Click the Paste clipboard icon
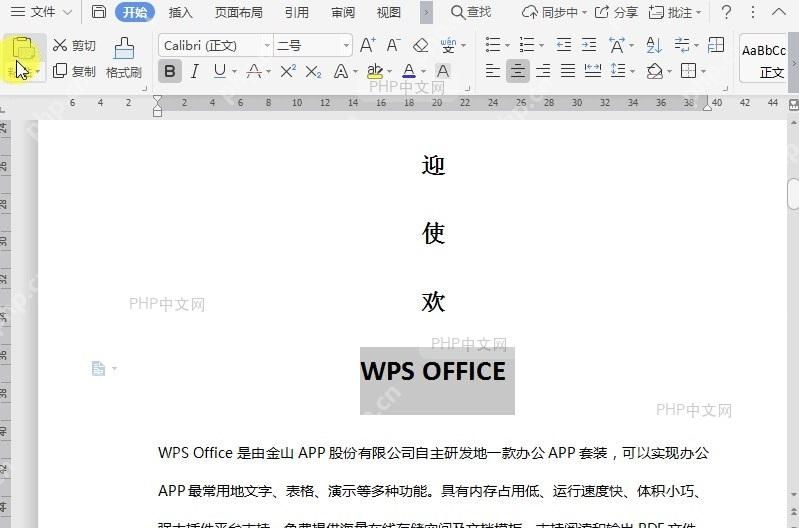The image size is (799, 528). point(23,49)
